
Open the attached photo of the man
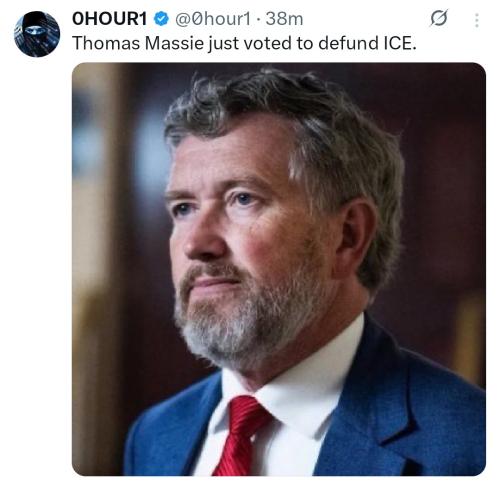click(x=279, y=269)
